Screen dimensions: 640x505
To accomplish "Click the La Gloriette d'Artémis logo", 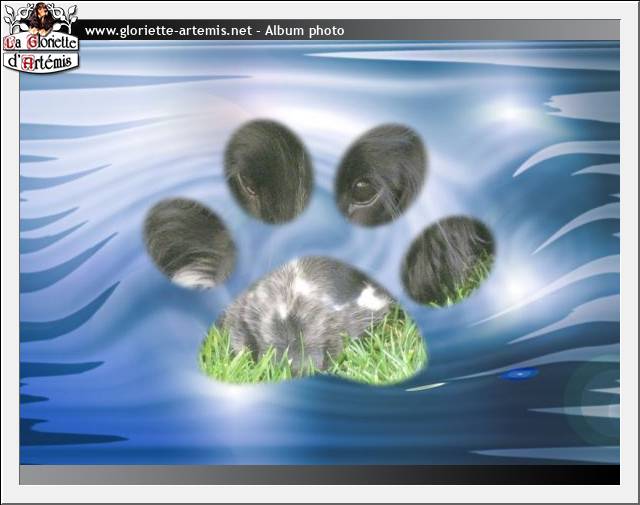I will [x=40, y=38].
